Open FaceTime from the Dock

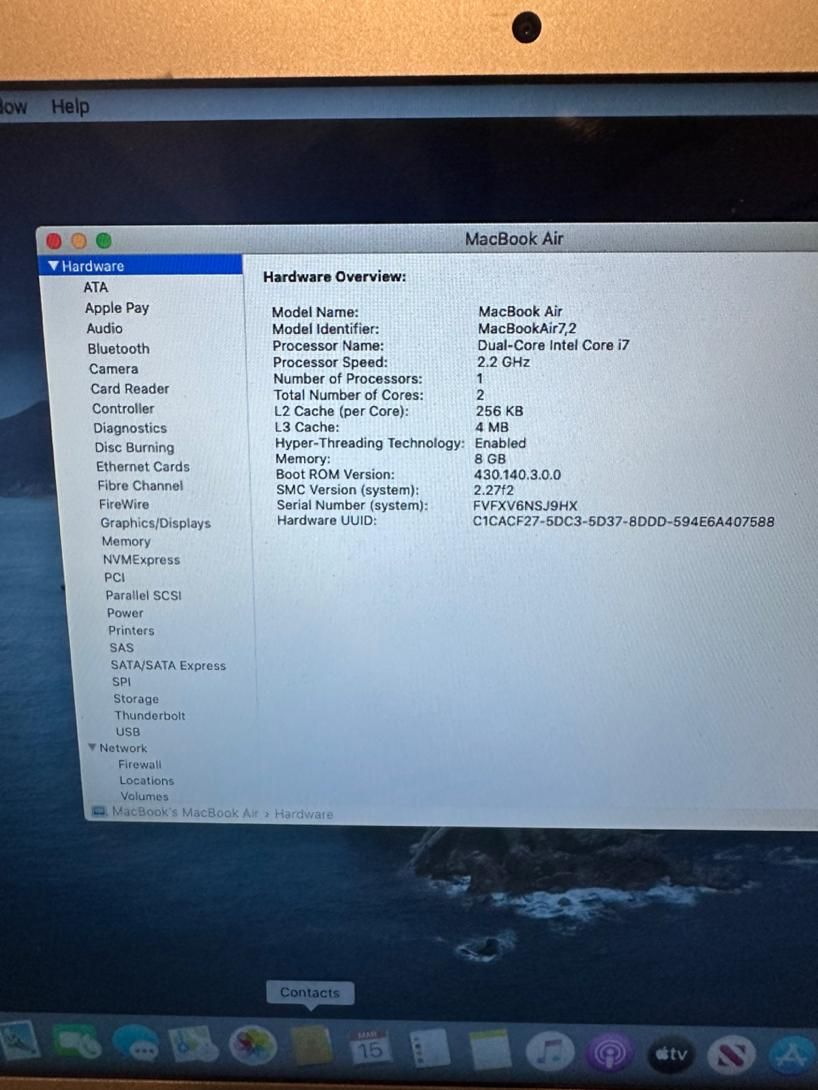(x=79, y=1042)
